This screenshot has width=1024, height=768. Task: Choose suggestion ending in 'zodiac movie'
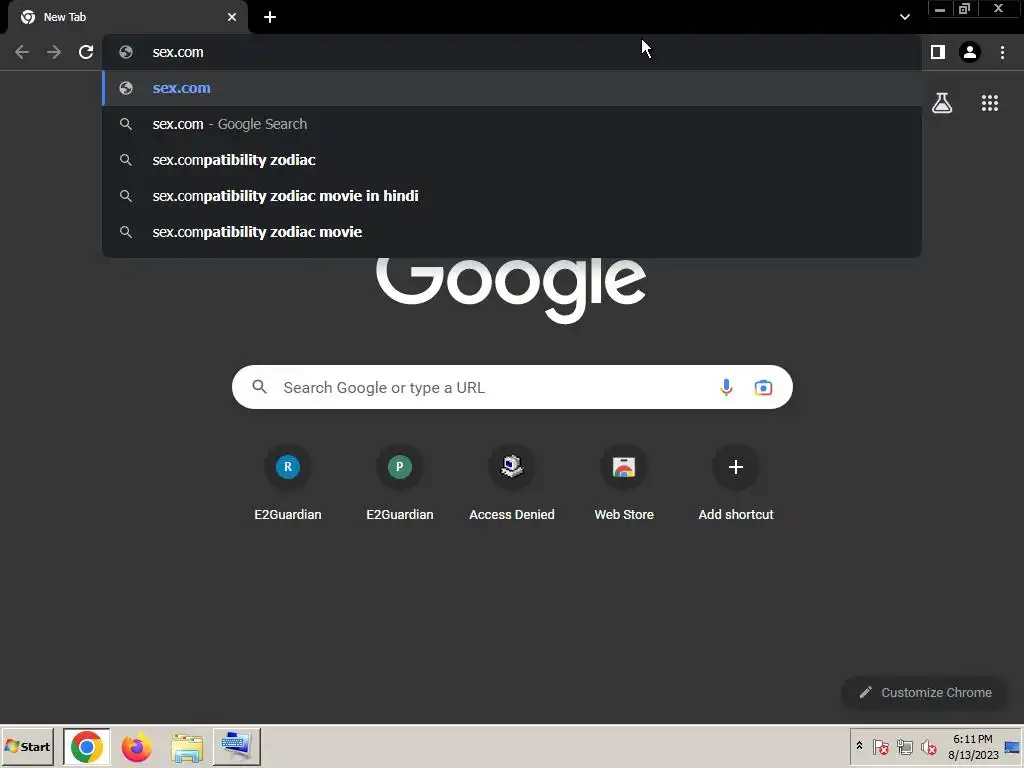(512, 232)
